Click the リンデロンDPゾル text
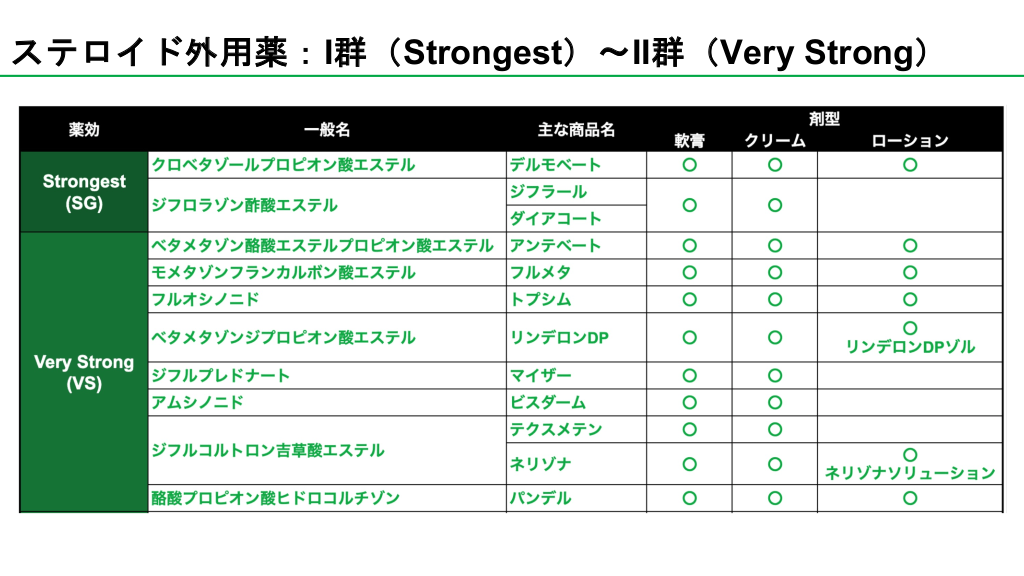This screenshot has width=1024, height=576. [909, 347]
